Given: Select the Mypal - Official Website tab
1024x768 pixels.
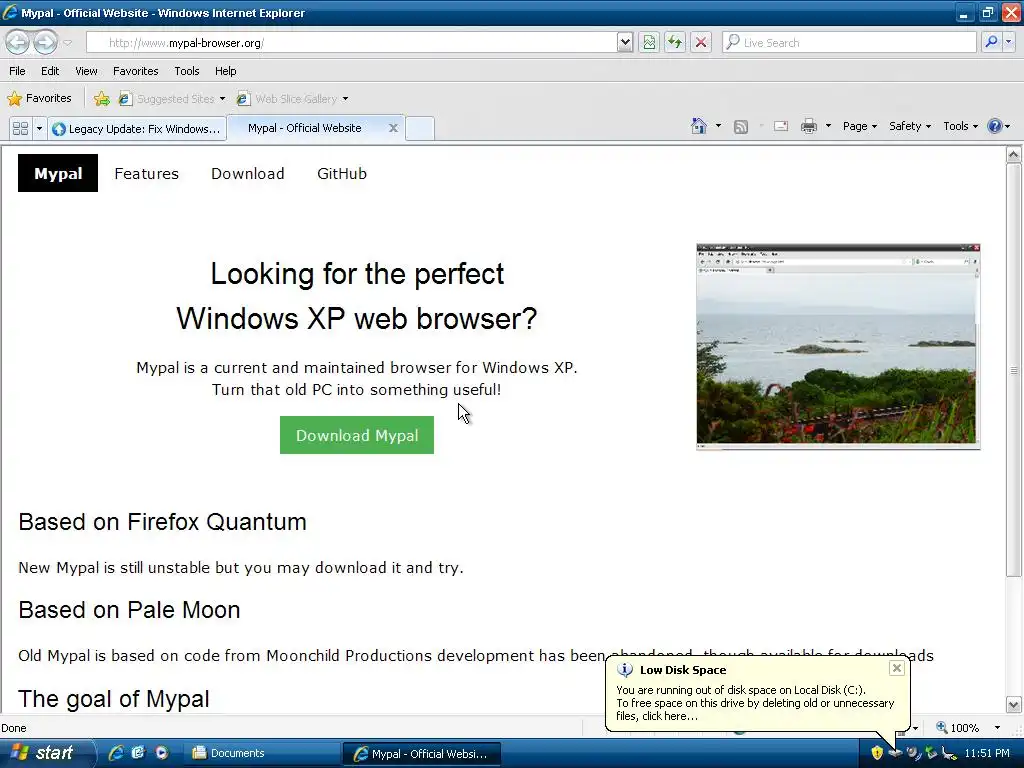Looking at the screenshot, I should tap(304, 128).
